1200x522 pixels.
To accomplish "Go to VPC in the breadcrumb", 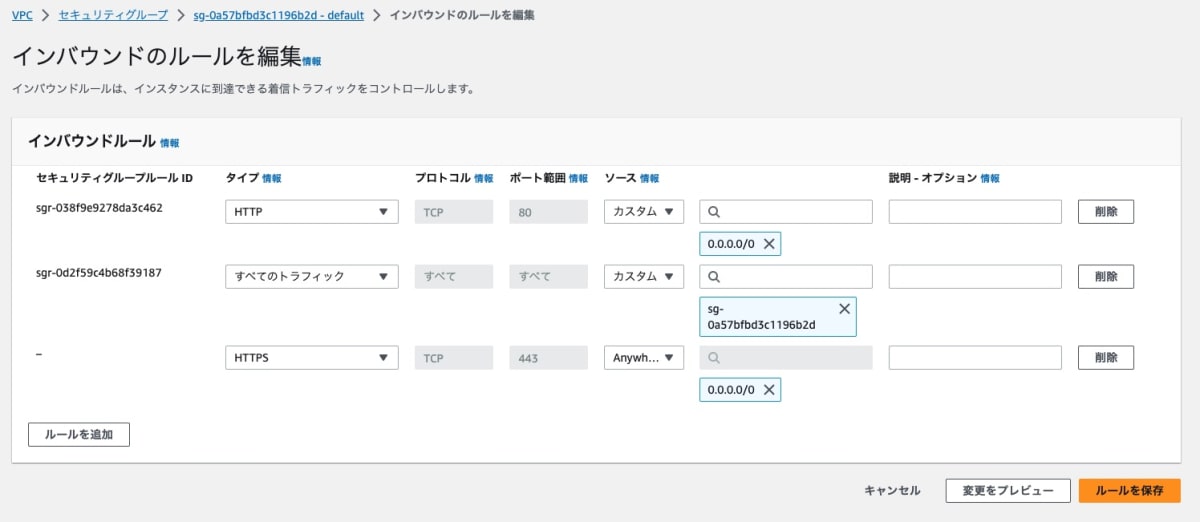I will (22, 15).
